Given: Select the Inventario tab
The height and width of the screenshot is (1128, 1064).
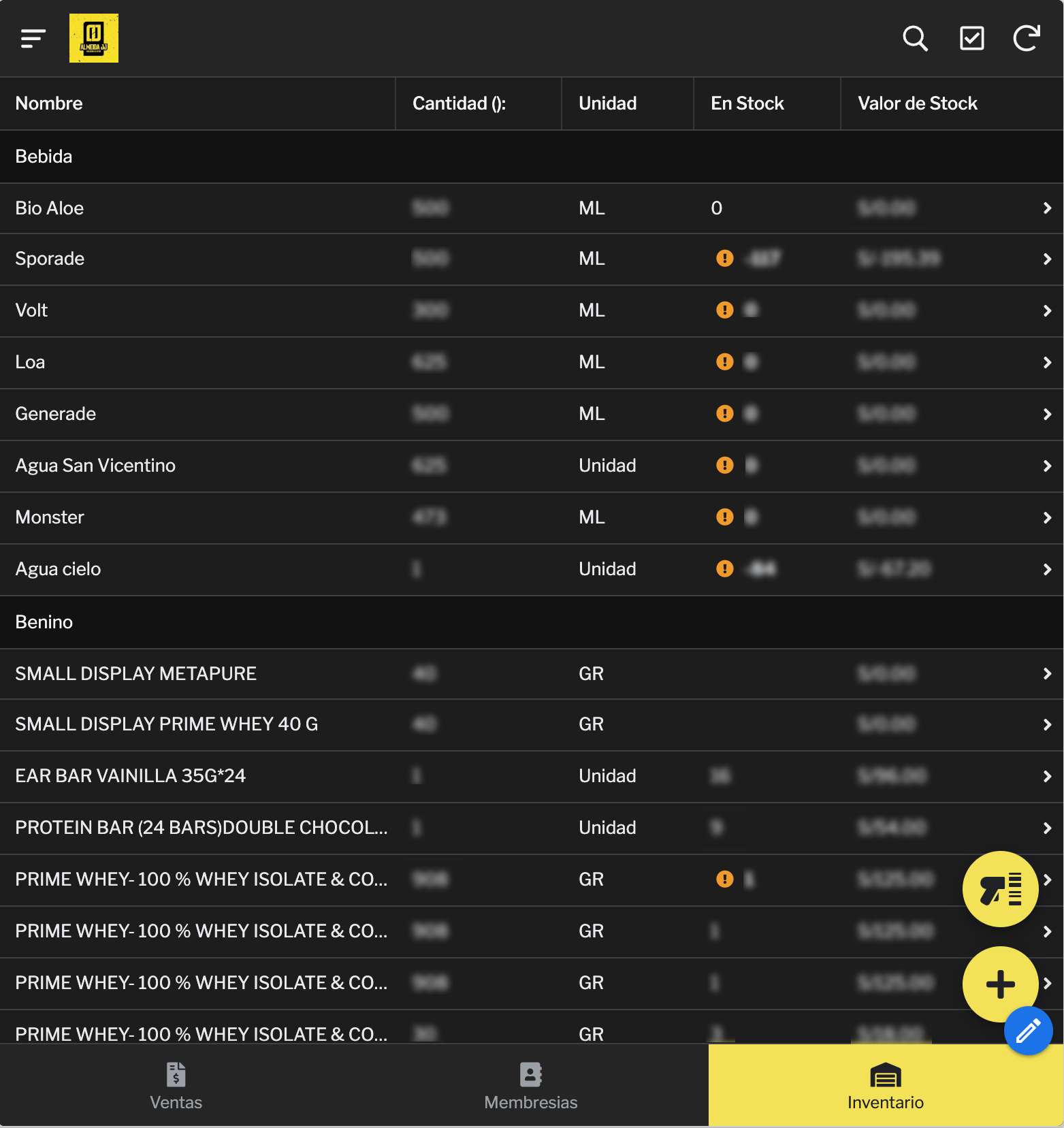Looking at the screenshot, I should (886, 1086).
